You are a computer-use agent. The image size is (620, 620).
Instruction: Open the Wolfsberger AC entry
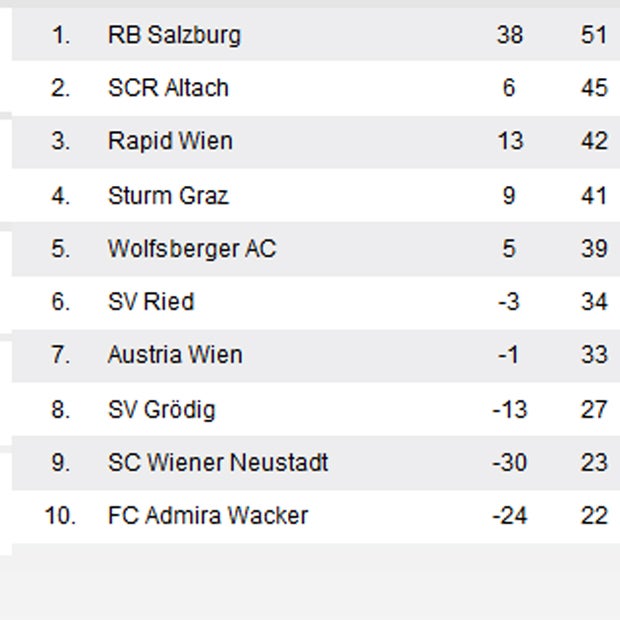point(191,248)
